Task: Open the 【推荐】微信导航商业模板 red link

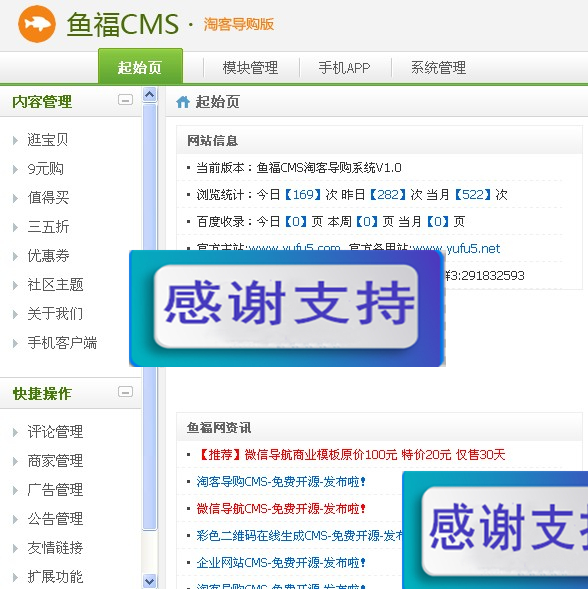Action: (351, 455)
